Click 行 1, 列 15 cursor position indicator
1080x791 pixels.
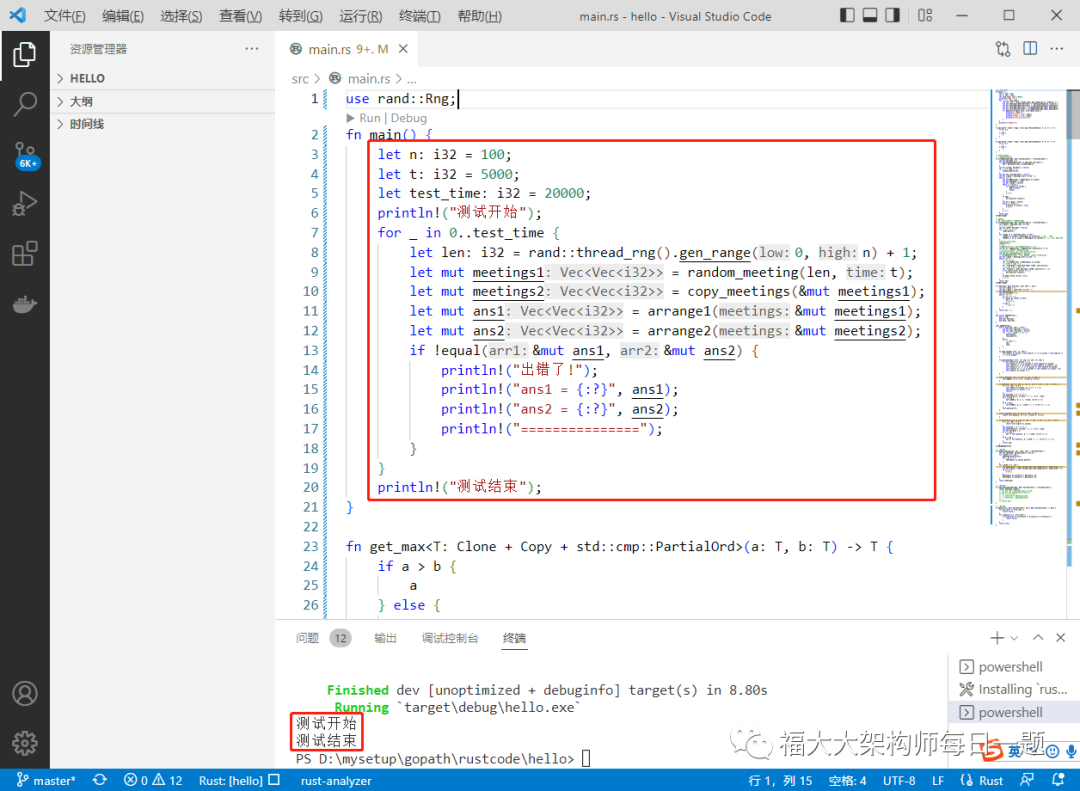point(780,781)
